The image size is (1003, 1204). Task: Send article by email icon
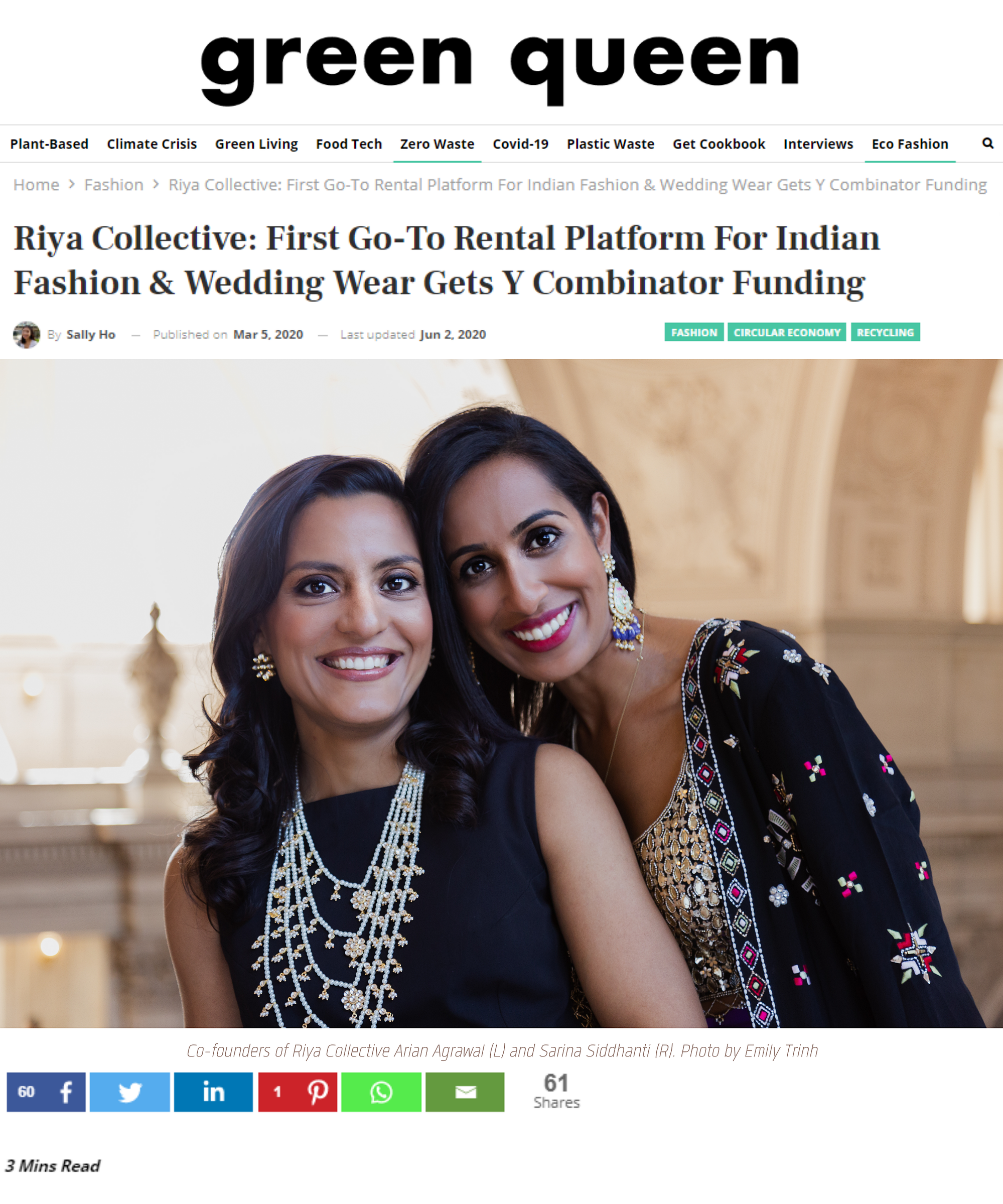(465, 1092)
